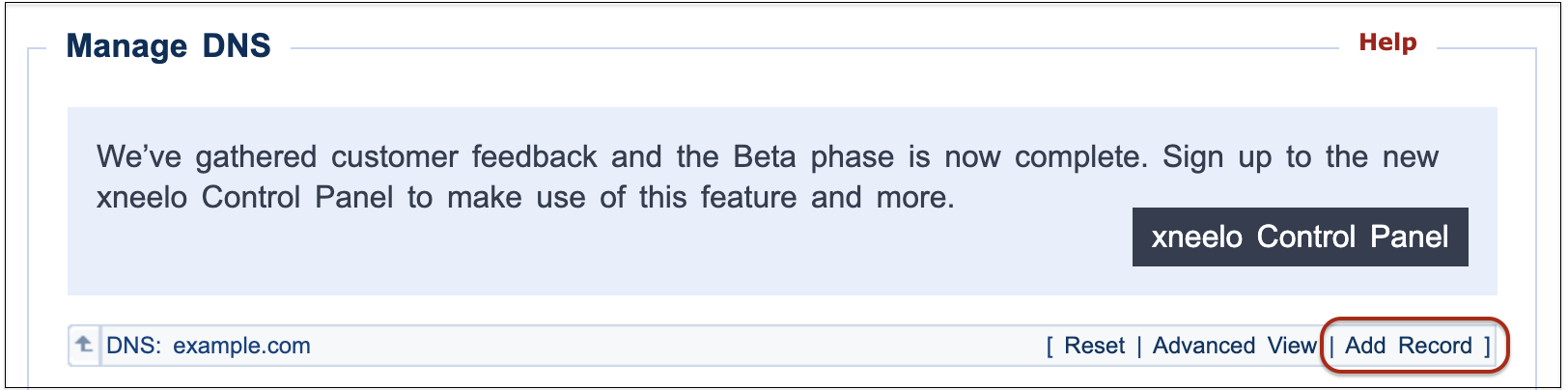This screenshot has height=390, width=1568.
Task: Click the up arrow icon beside DNS
Action: tap(84, 345)
